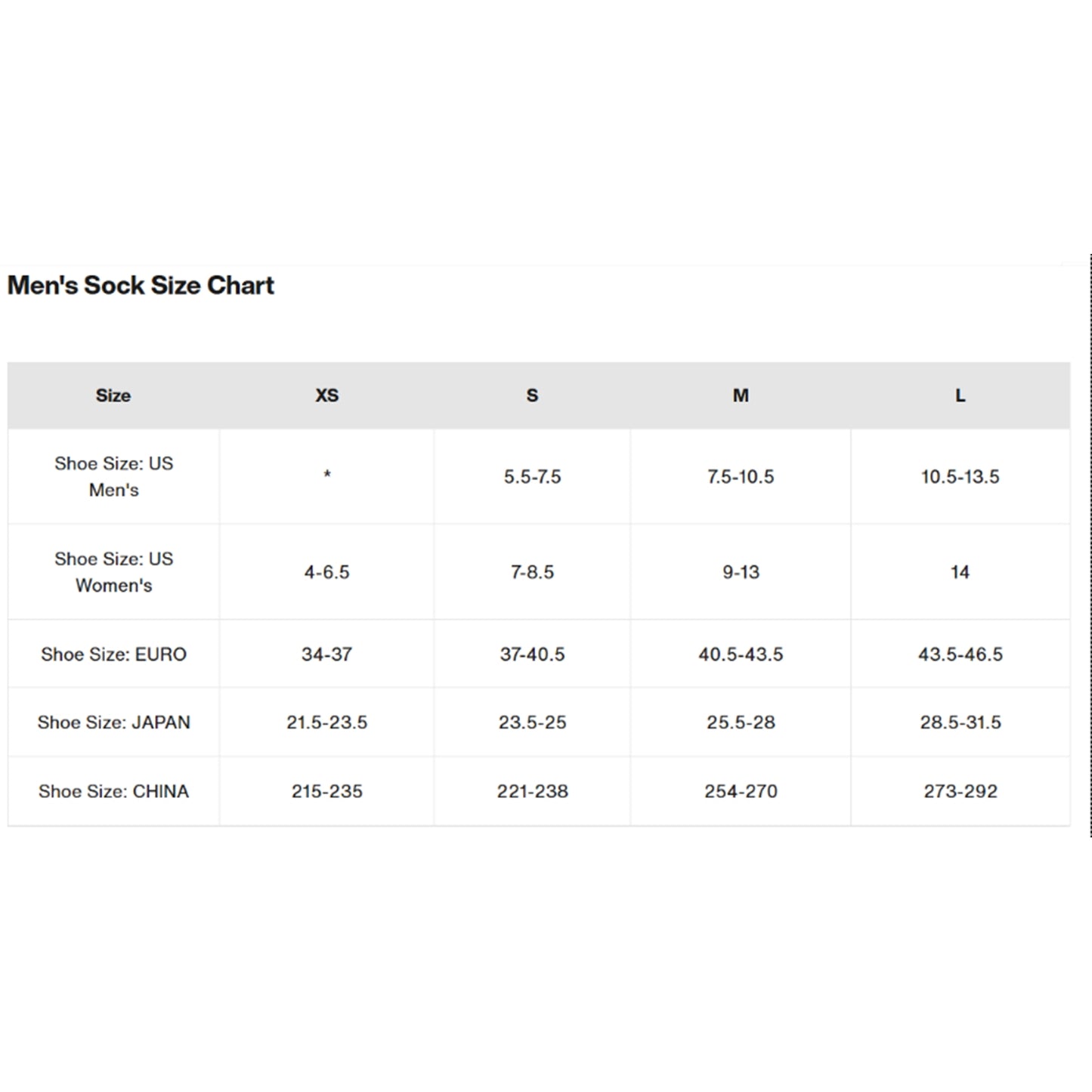Click the Shoe Size: EURO row label
This screenshot has width=1092, height=1092.
113,654
